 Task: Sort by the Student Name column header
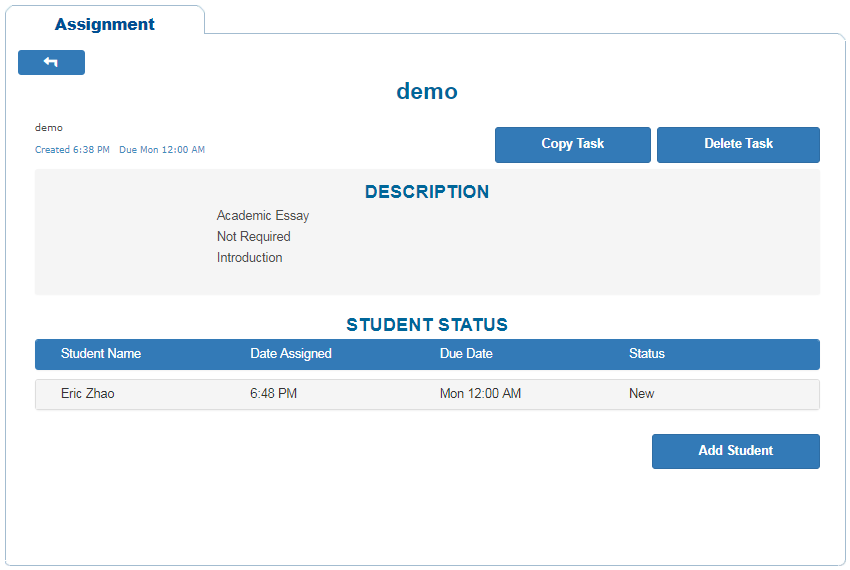[101, 354]
